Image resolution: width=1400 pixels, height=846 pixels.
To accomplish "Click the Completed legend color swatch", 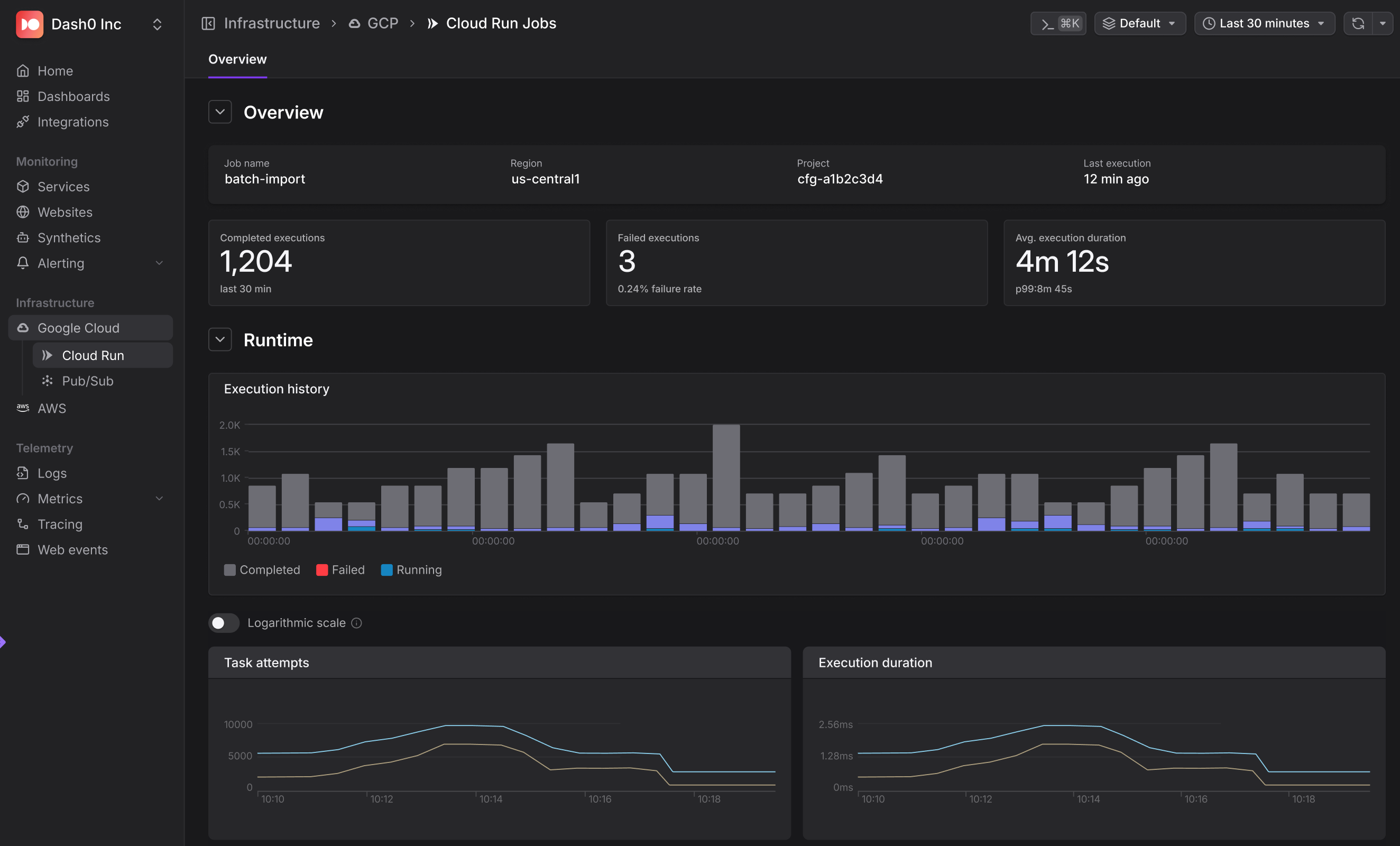I will pyautogui.click(x=229, y=569).
